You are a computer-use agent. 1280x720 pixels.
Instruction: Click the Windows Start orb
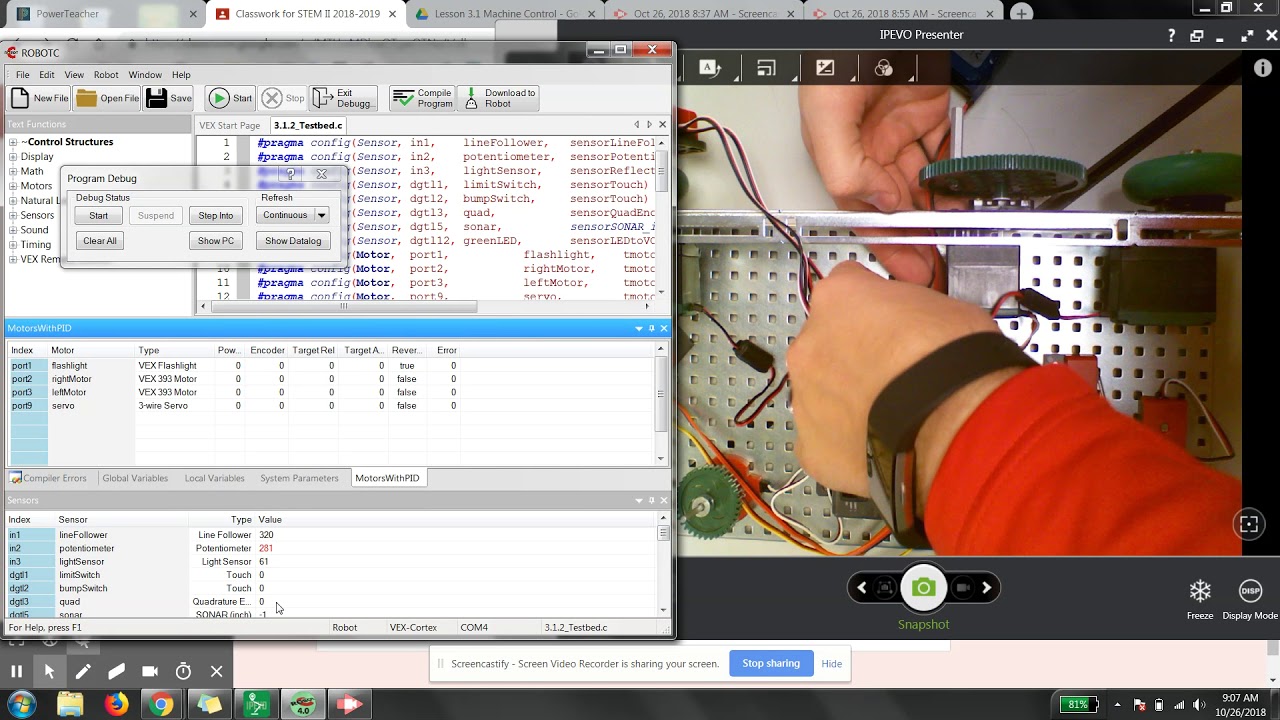[21, 704]
